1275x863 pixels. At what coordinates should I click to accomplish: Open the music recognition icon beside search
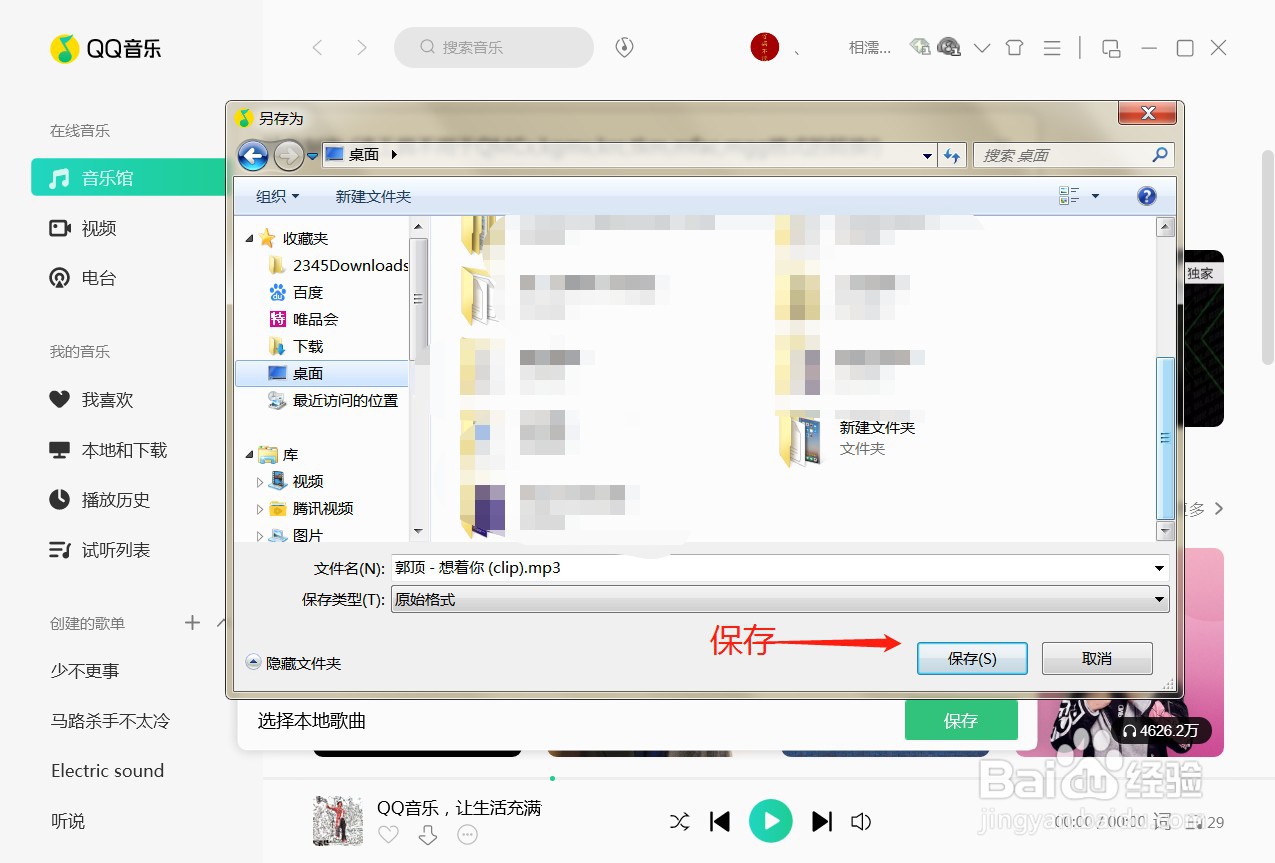pos(624,47)
